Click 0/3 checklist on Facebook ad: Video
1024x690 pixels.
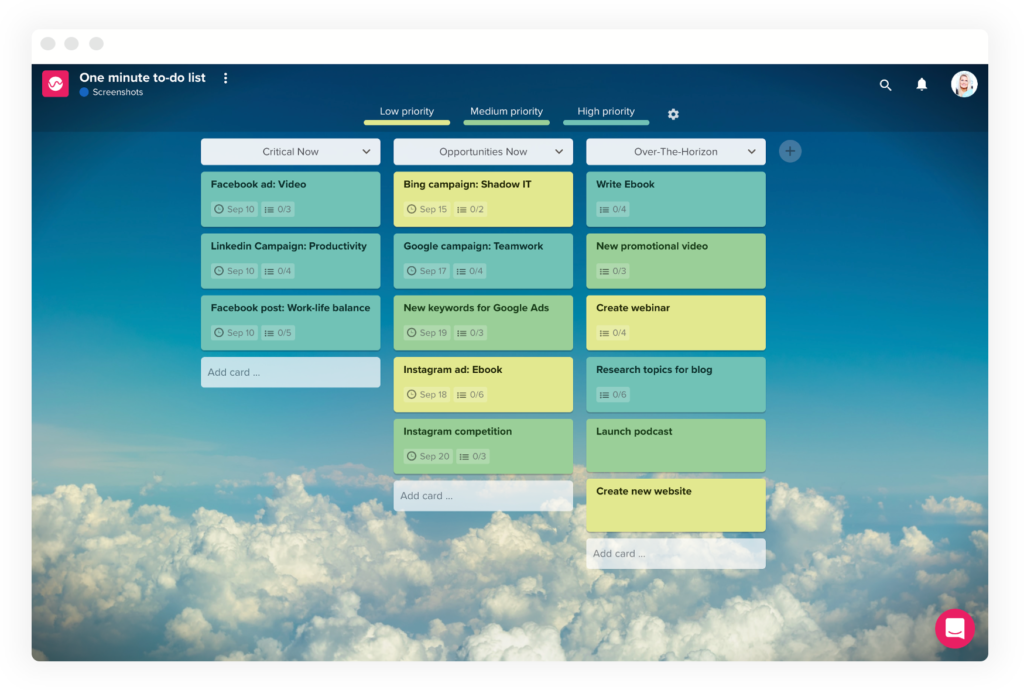[278, 210]
